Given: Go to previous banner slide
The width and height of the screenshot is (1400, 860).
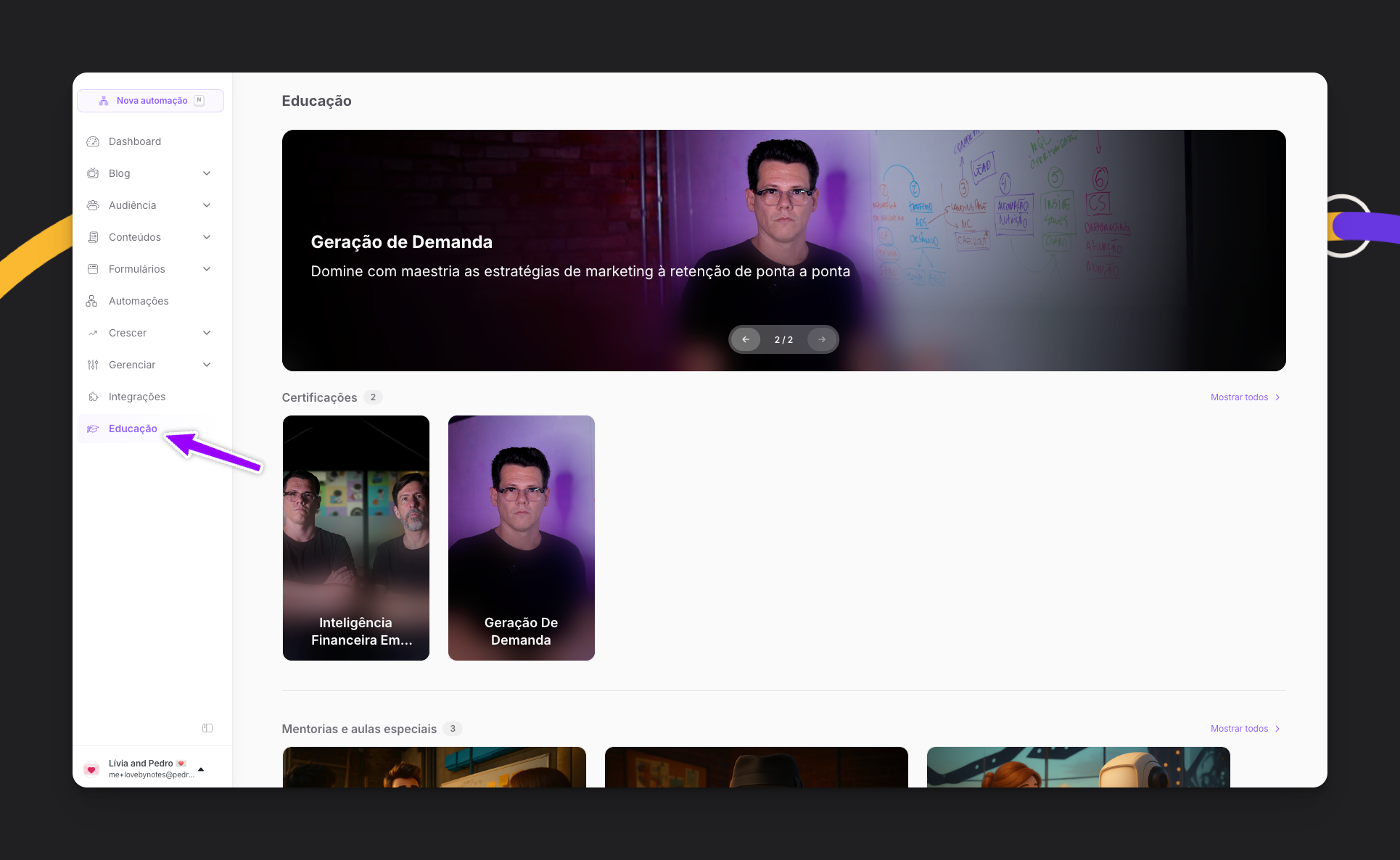Looking at the screenshot, I should [746, 339].
